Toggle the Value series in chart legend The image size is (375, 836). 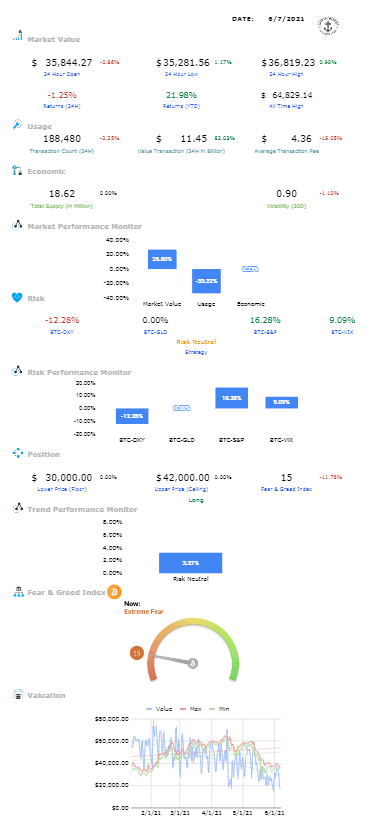click(159, 709)
